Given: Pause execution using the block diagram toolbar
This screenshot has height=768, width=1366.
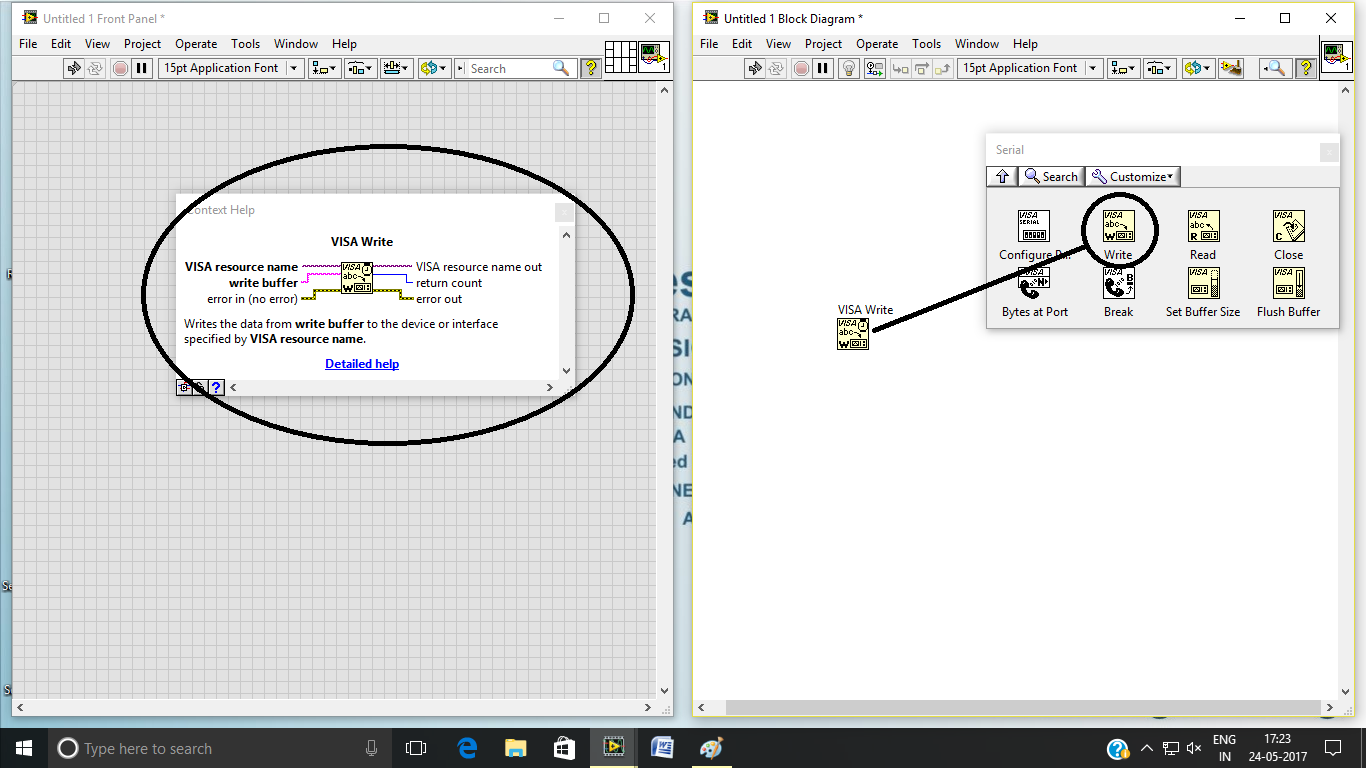Looking at the screenshot, I should (823, 68).
